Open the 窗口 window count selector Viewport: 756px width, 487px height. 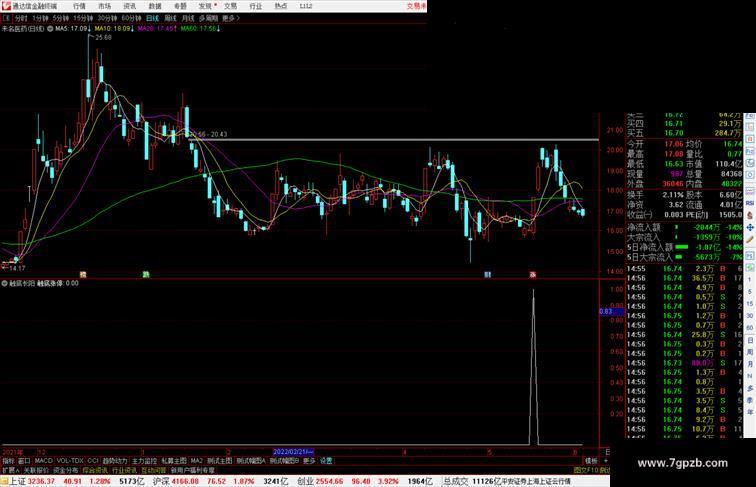point(24,461)
